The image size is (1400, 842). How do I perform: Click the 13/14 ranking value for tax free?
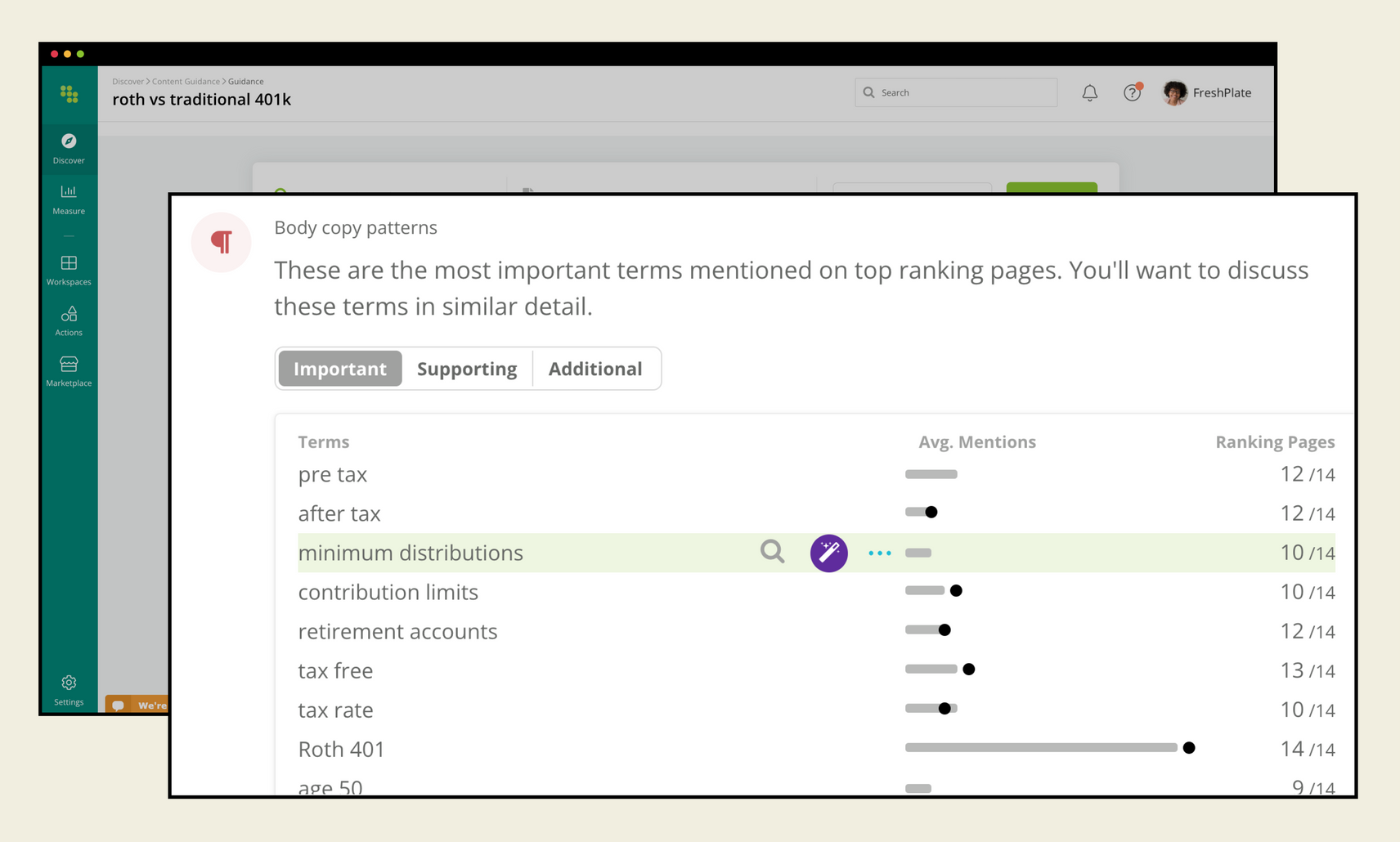(1308, 670)
